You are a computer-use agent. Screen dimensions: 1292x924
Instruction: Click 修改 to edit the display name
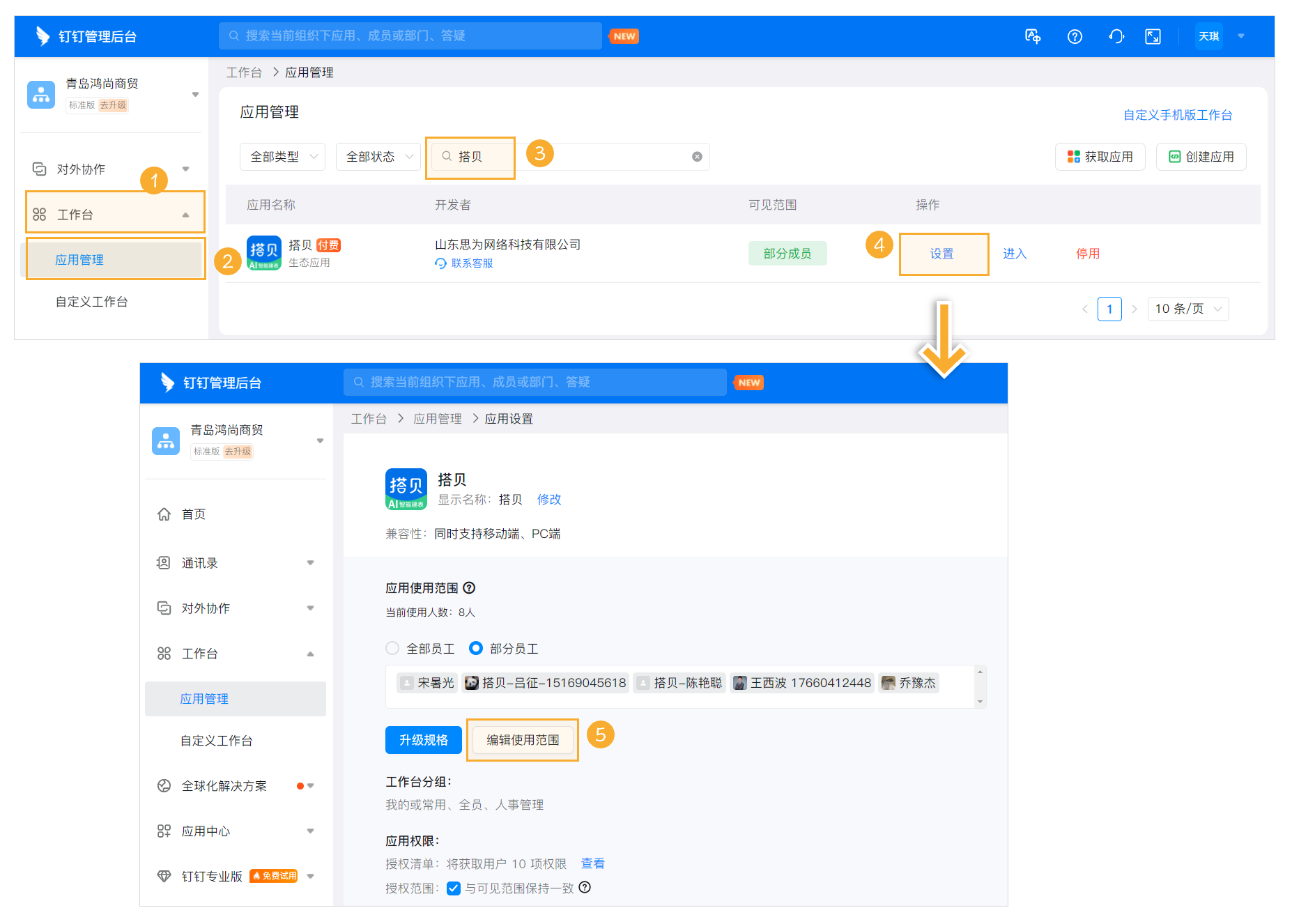(x=548, y=499)
